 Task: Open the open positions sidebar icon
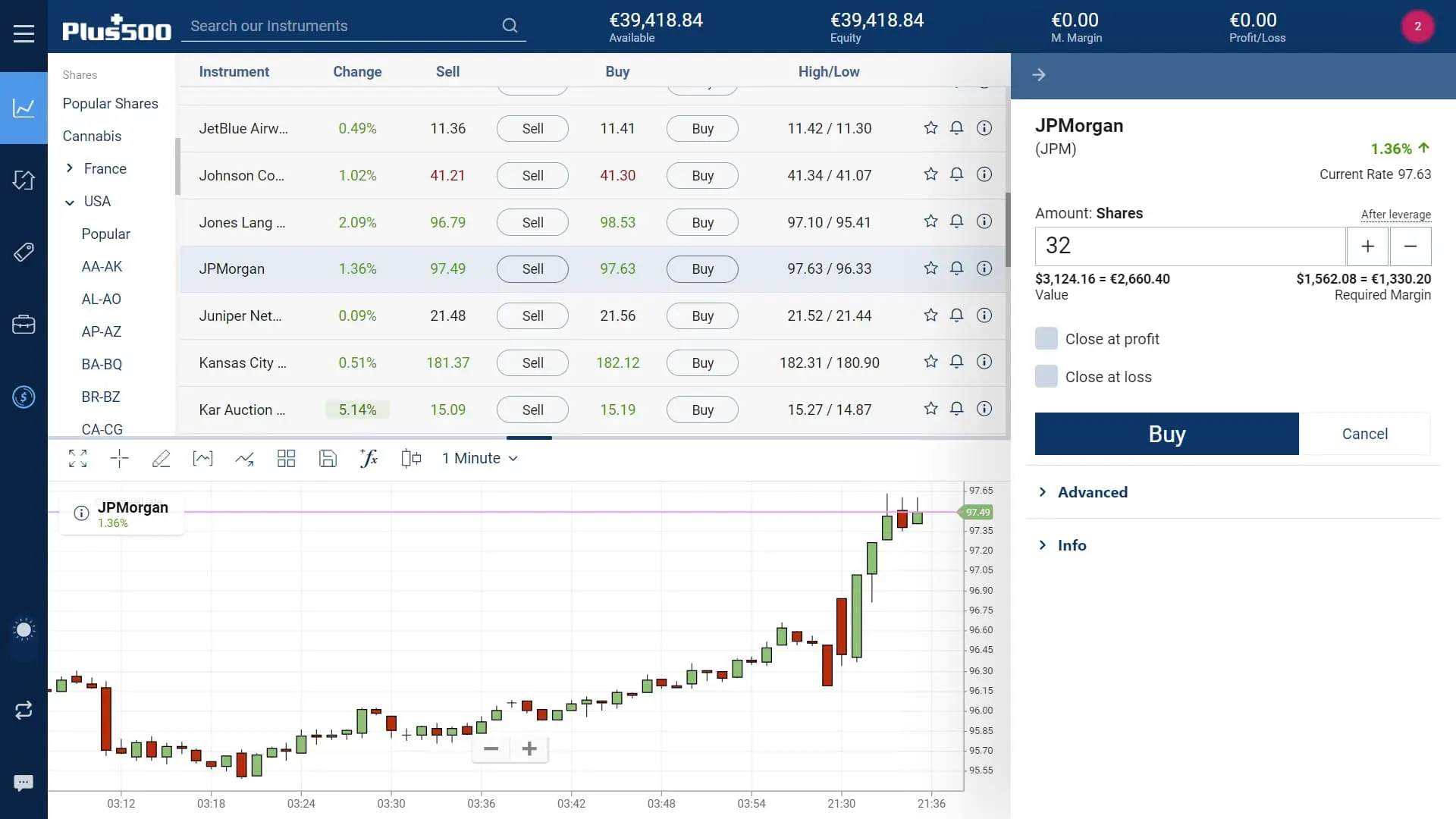pyautogui.click(x=24, y=180)
